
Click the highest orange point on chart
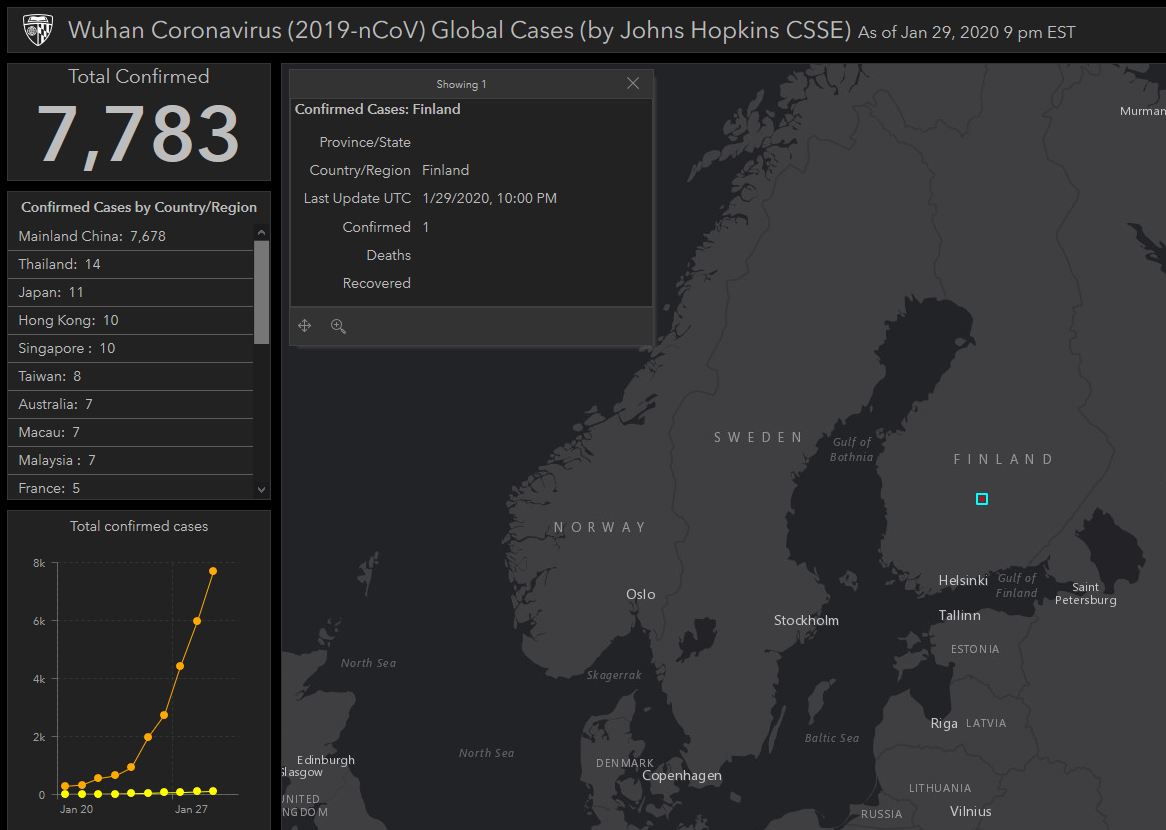[x=213, y=571]
